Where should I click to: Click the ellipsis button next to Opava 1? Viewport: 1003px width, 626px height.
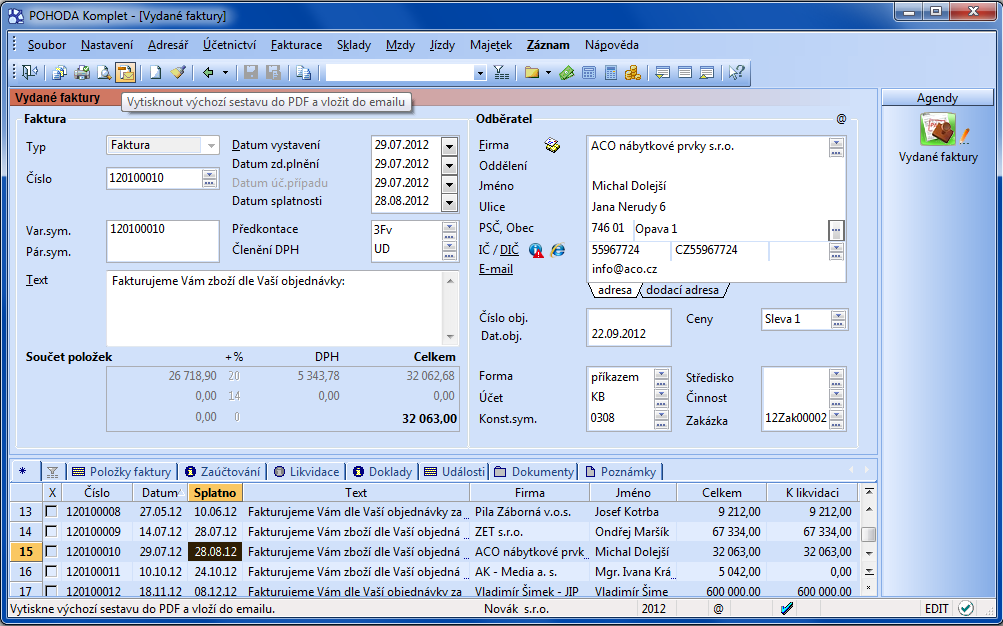click(836, 230)
